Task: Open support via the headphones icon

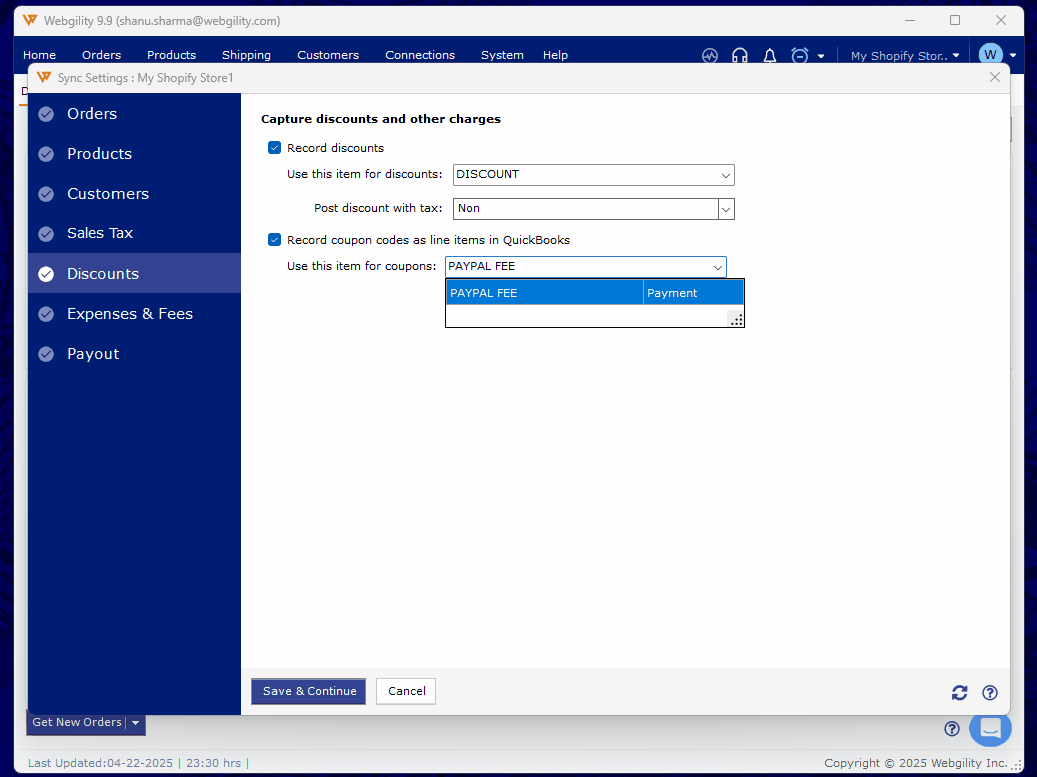Action: pos(740,56)
